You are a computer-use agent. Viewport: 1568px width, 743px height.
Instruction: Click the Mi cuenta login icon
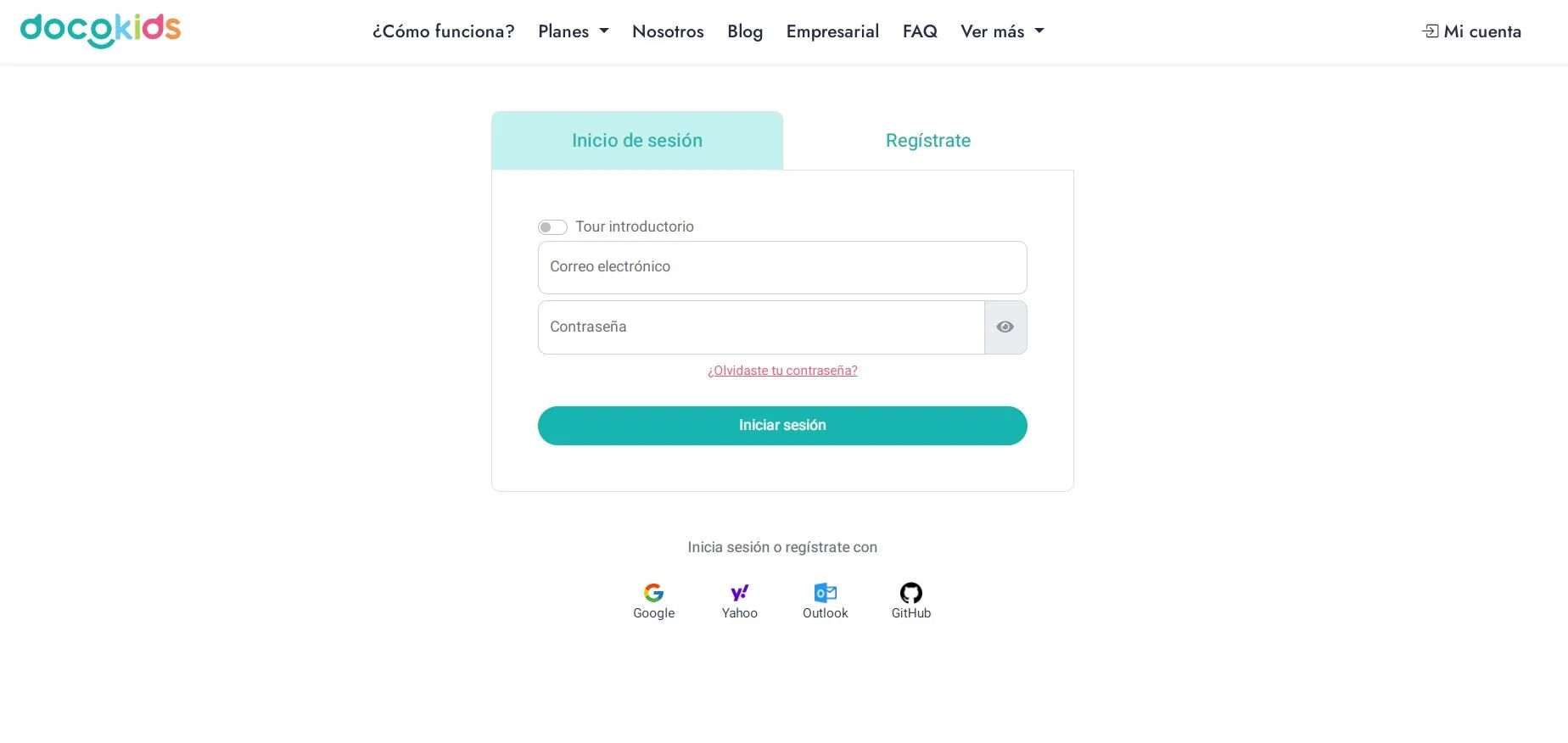click(1431, 31)
